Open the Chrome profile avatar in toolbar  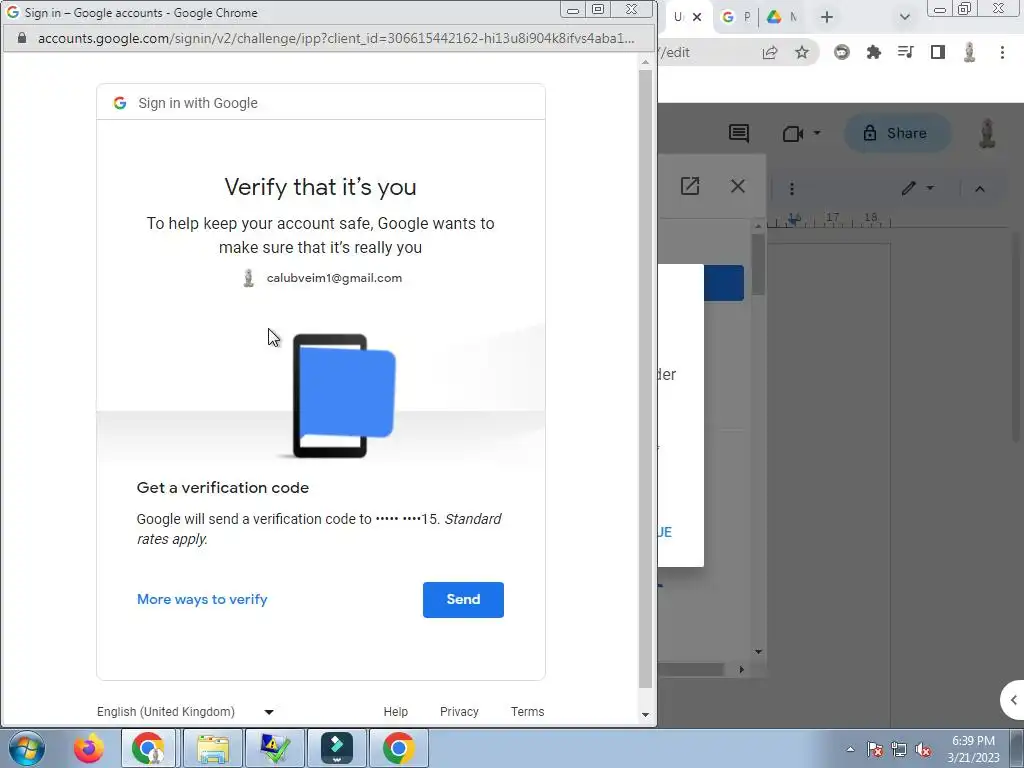[x=969, y=52]
